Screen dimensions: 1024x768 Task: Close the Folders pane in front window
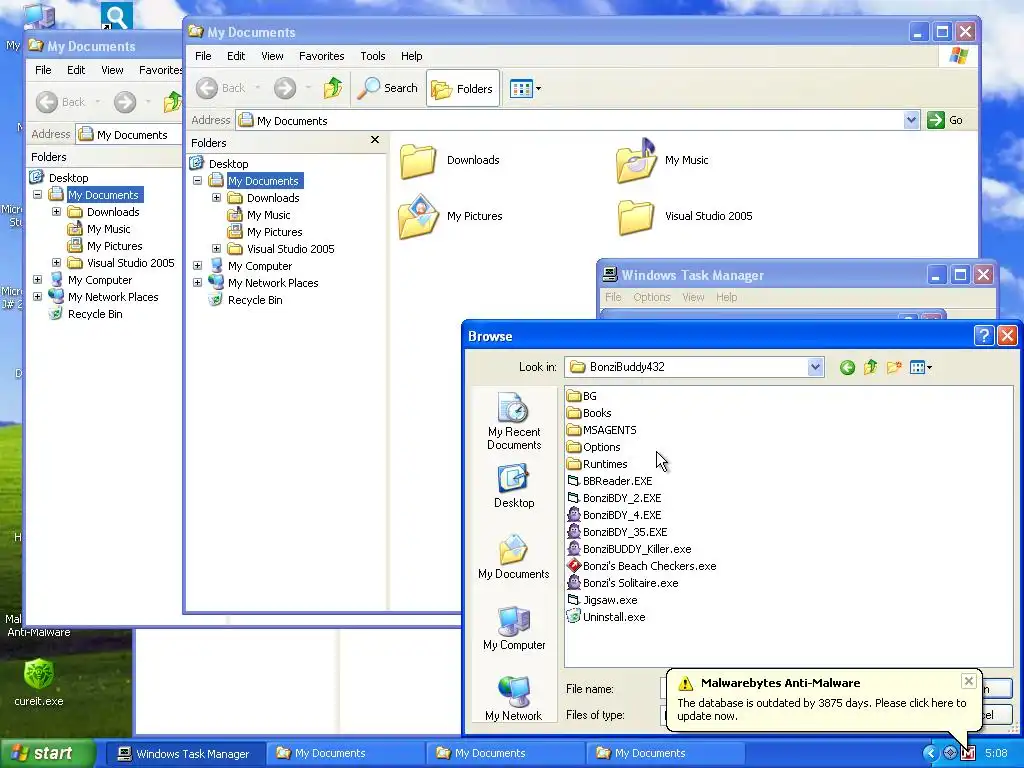point(375,140)
